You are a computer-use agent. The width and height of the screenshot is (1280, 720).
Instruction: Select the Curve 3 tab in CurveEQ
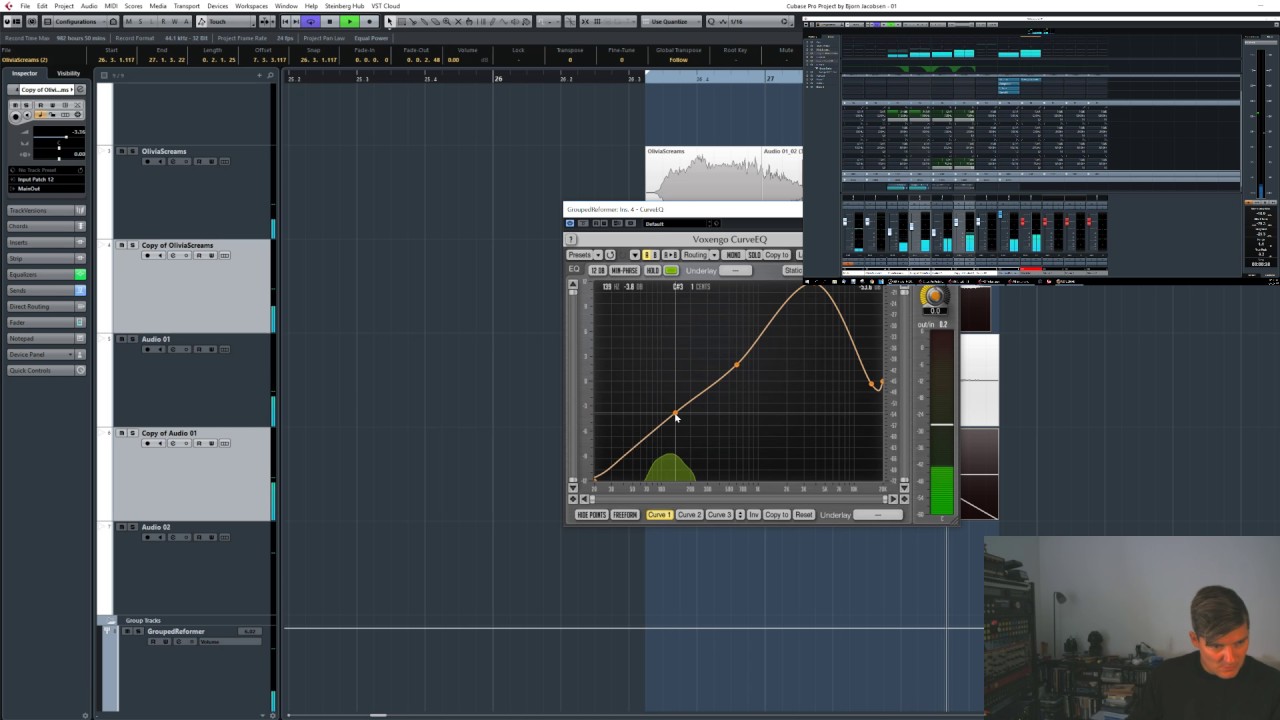pyautogui.click(x=719, y=515)
